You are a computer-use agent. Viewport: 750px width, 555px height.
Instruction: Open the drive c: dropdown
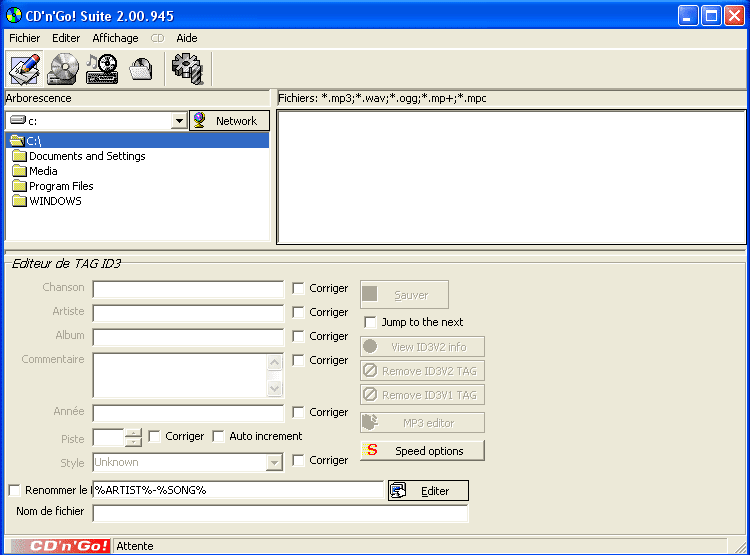click(179, 121)
